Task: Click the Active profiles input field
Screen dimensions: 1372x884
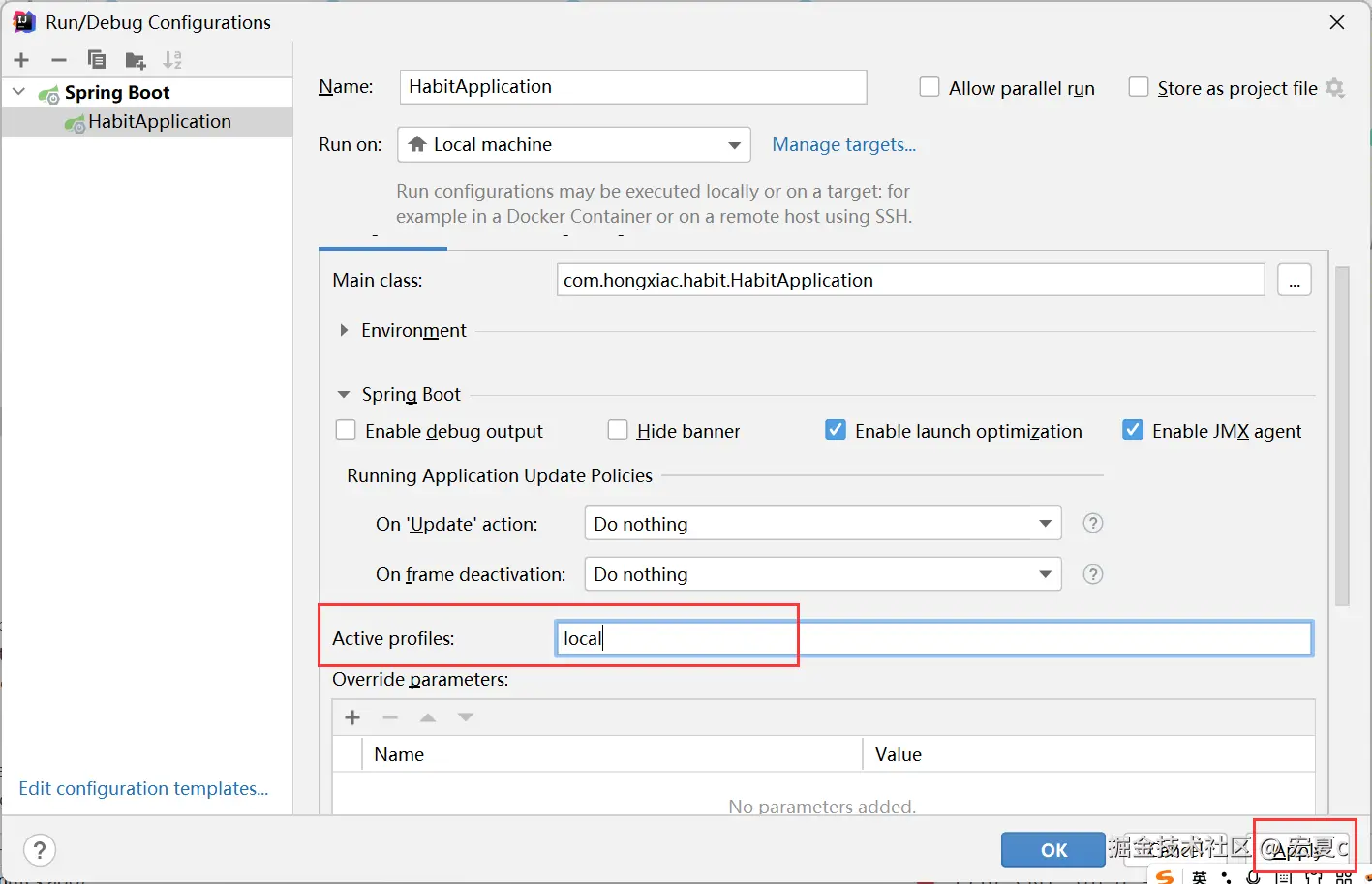Action: click(x=933, y=639)
